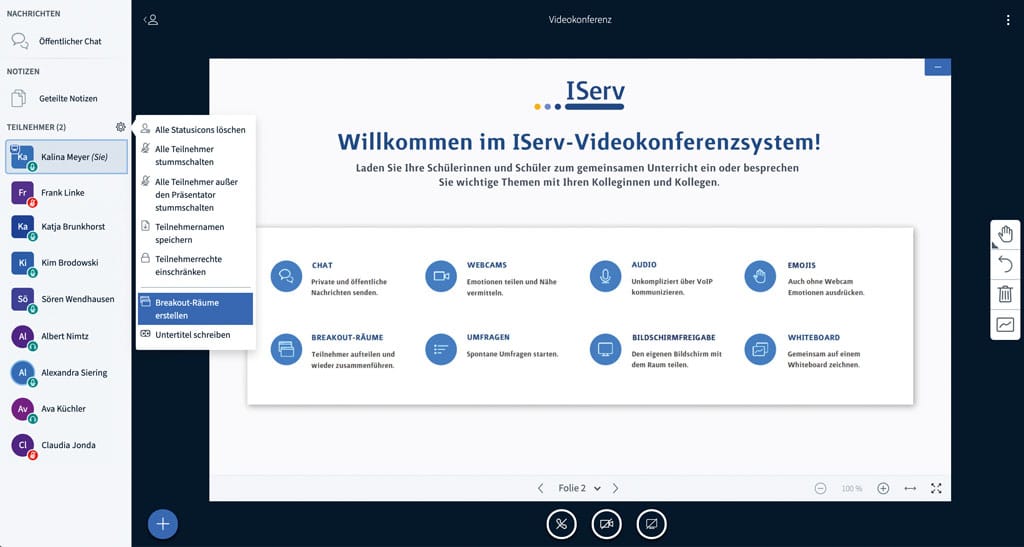
Task: Select participant Albert Nimtz
Action: 67,337
